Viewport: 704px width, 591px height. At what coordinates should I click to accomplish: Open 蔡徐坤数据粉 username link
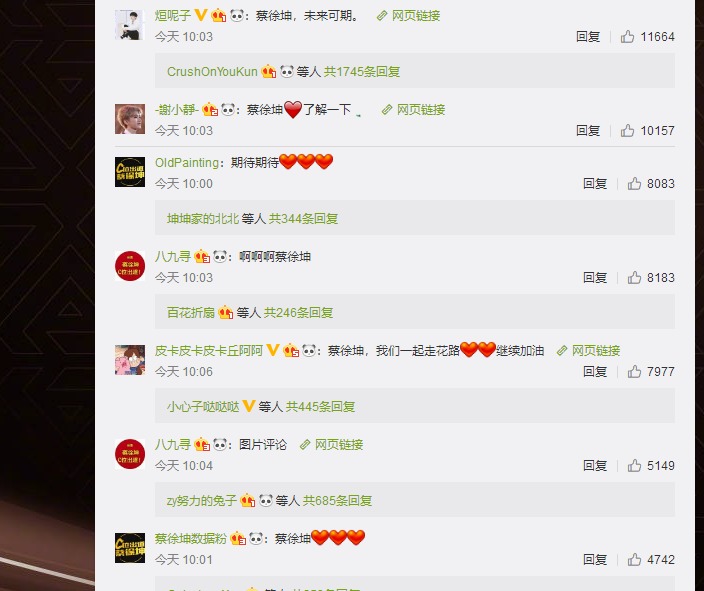point(190,538)
